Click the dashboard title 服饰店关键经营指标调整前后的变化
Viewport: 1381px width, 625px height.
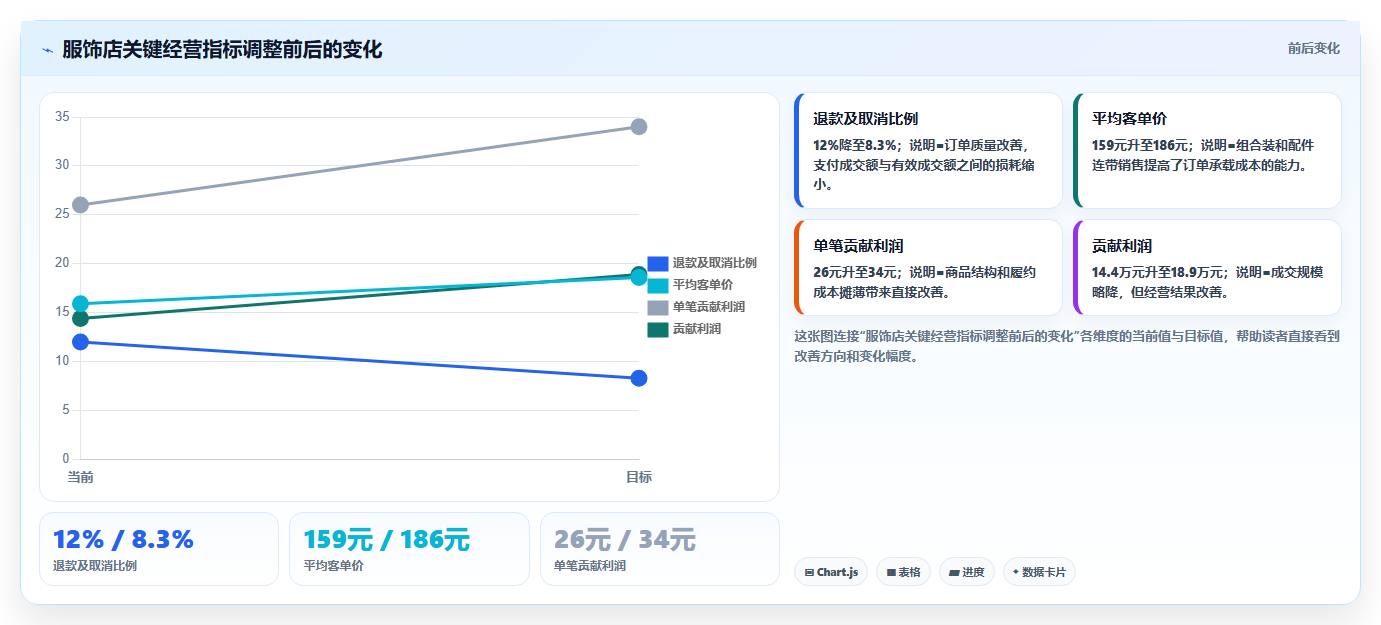coord(222,50)
